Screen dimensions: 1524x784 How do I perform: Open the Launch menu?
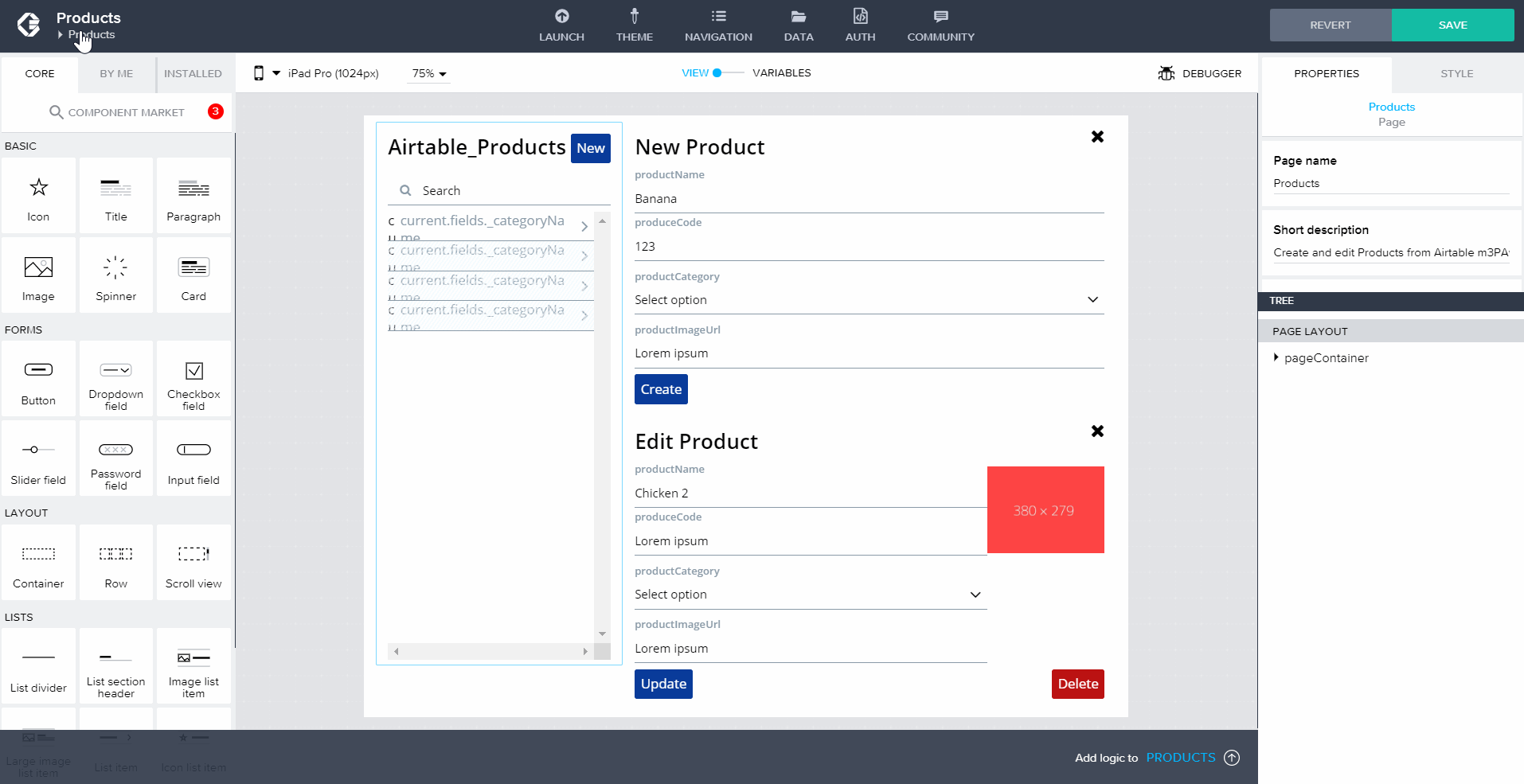pyautogui.click(x=561, y=26)
